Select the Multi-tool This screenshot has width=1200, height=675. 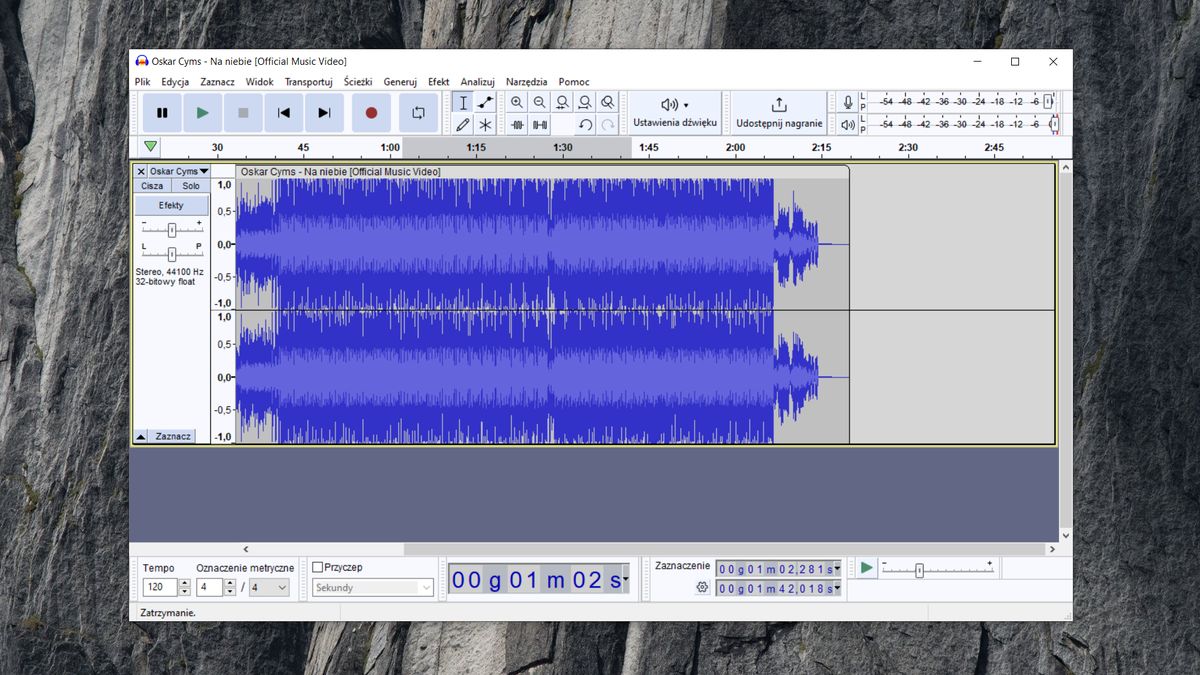(485, 124)
